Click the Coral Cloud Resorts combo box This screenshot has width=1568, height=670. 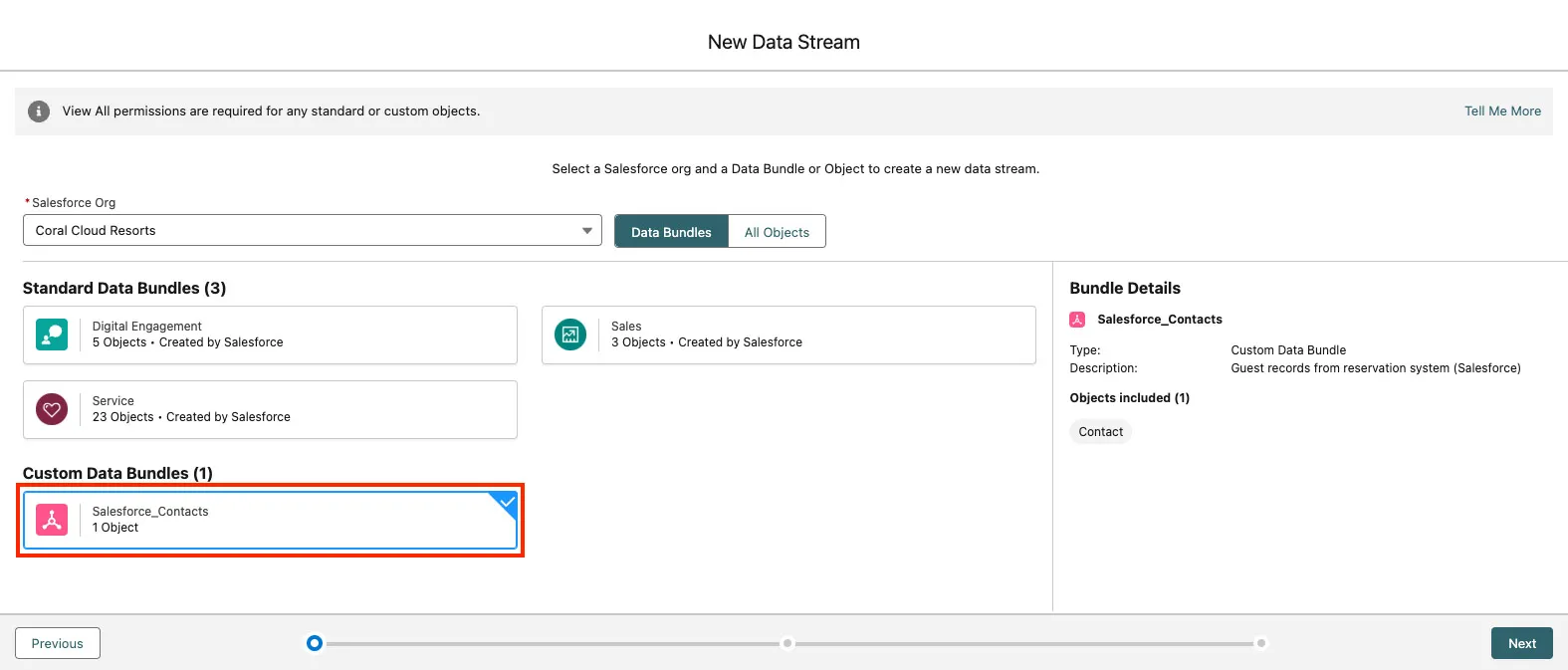pyautogui.click(x=299, y=231)
